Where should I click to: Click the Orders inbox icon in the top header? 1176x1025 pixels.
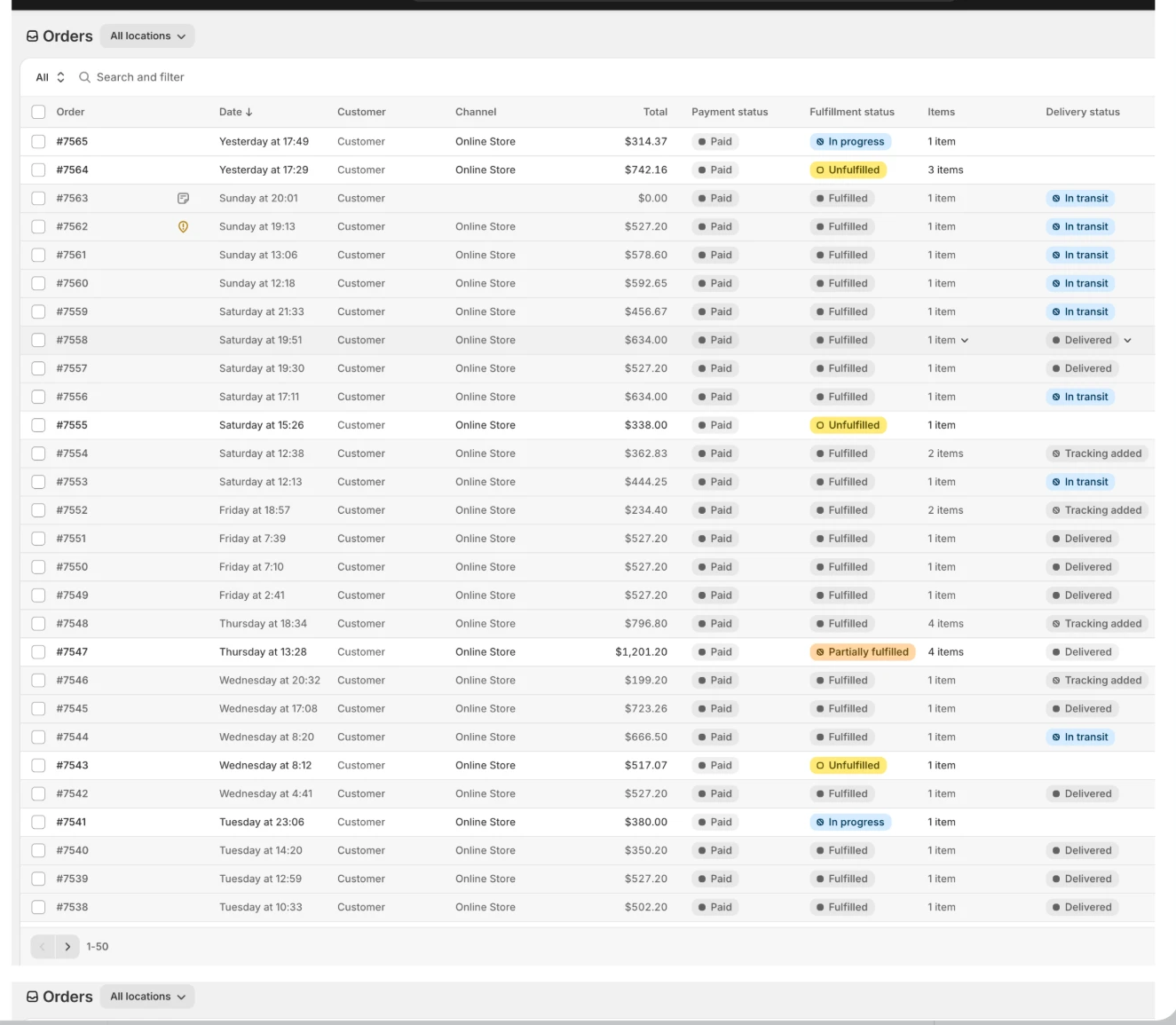coord(33,36)
